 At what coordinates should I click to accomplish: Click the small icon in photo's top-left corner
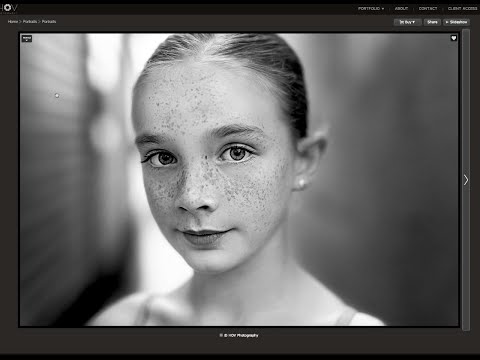(x=27, y=39)
